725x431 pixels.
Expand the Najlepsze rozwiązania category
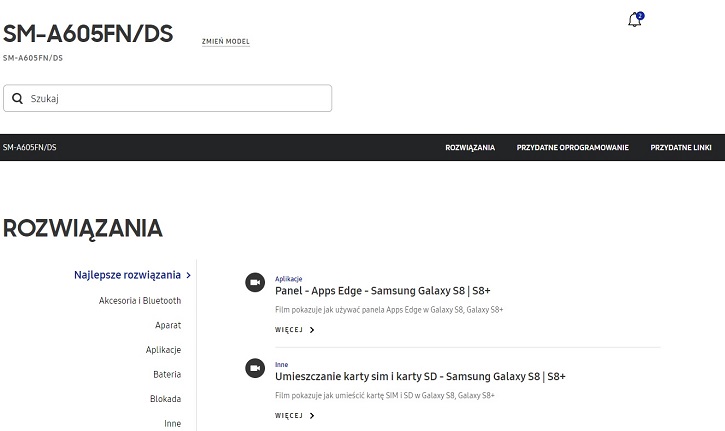click(132, 275)
